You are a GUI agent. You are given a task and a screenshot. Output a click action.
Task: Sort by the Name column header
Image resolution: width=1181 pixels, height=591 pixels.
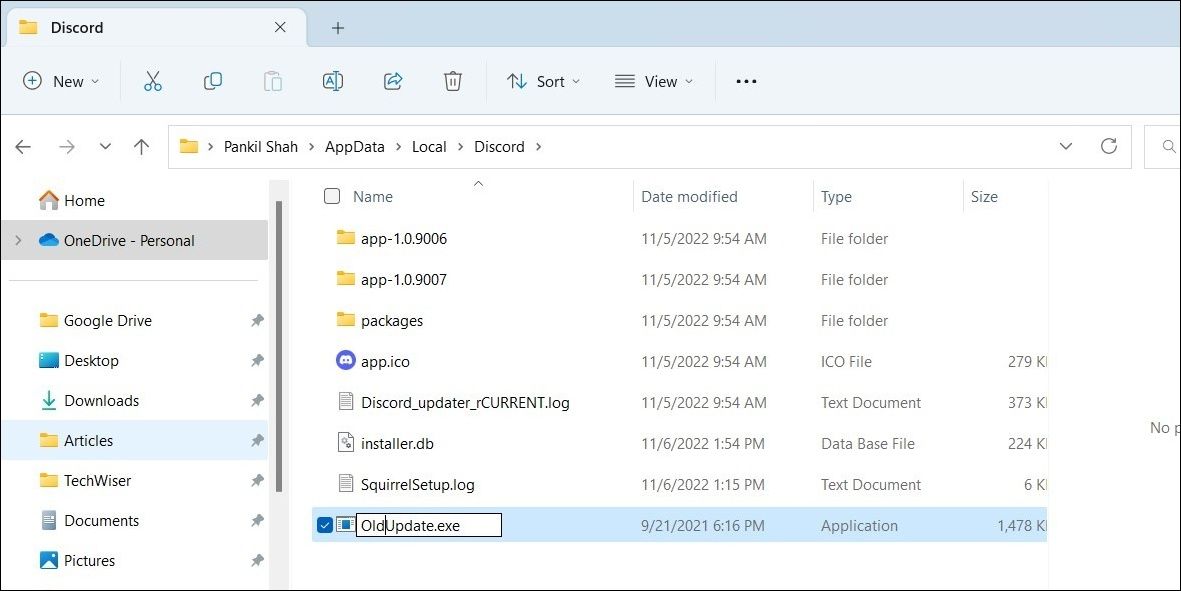373,196
